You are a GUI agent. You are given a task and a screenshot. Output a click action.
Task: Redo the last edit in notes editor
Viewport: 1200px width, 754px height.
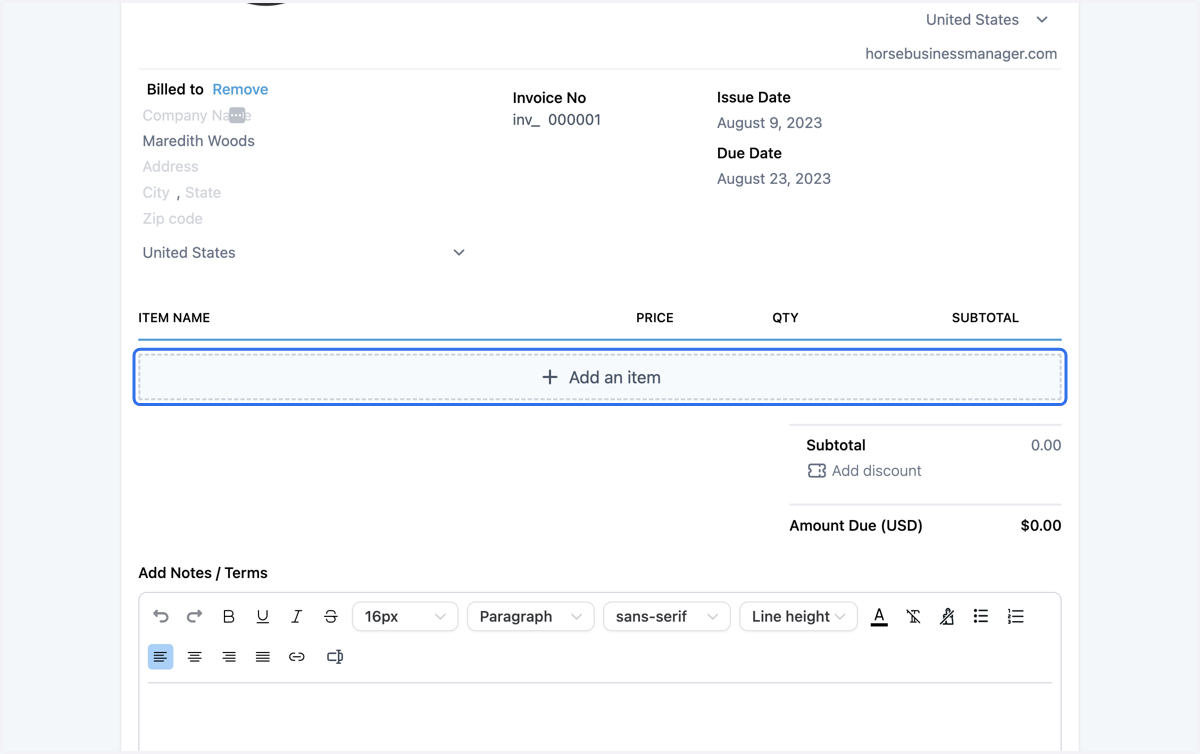click(195, 616)
